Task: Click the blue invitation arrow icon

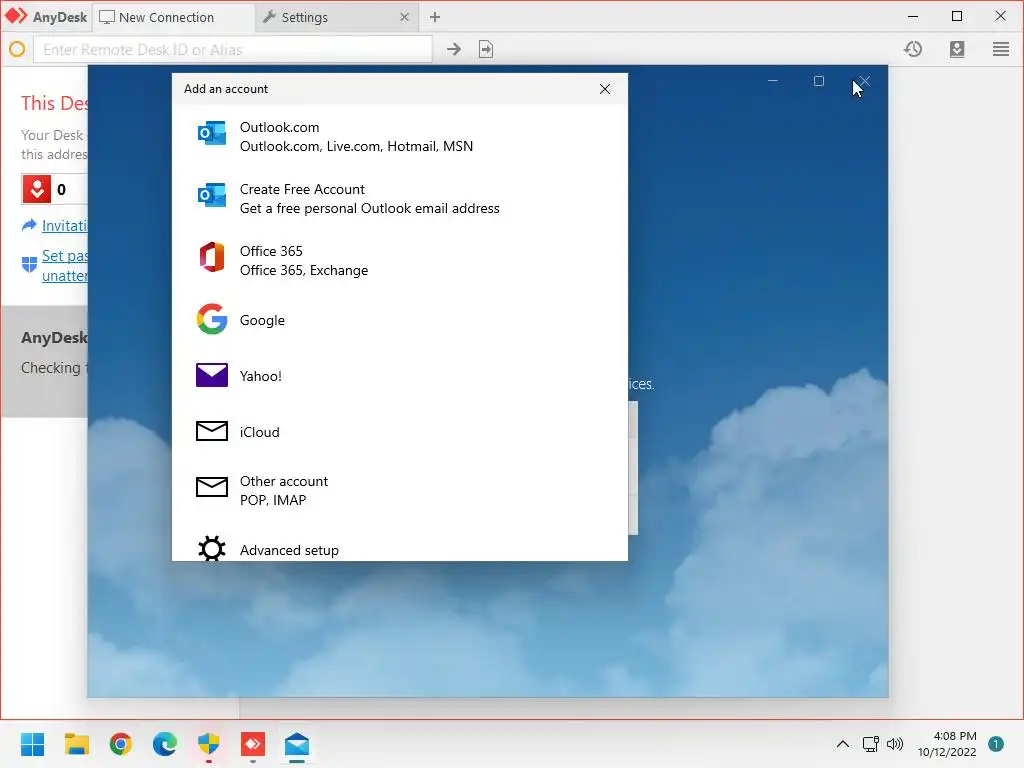Action: (x=29, y=225)
